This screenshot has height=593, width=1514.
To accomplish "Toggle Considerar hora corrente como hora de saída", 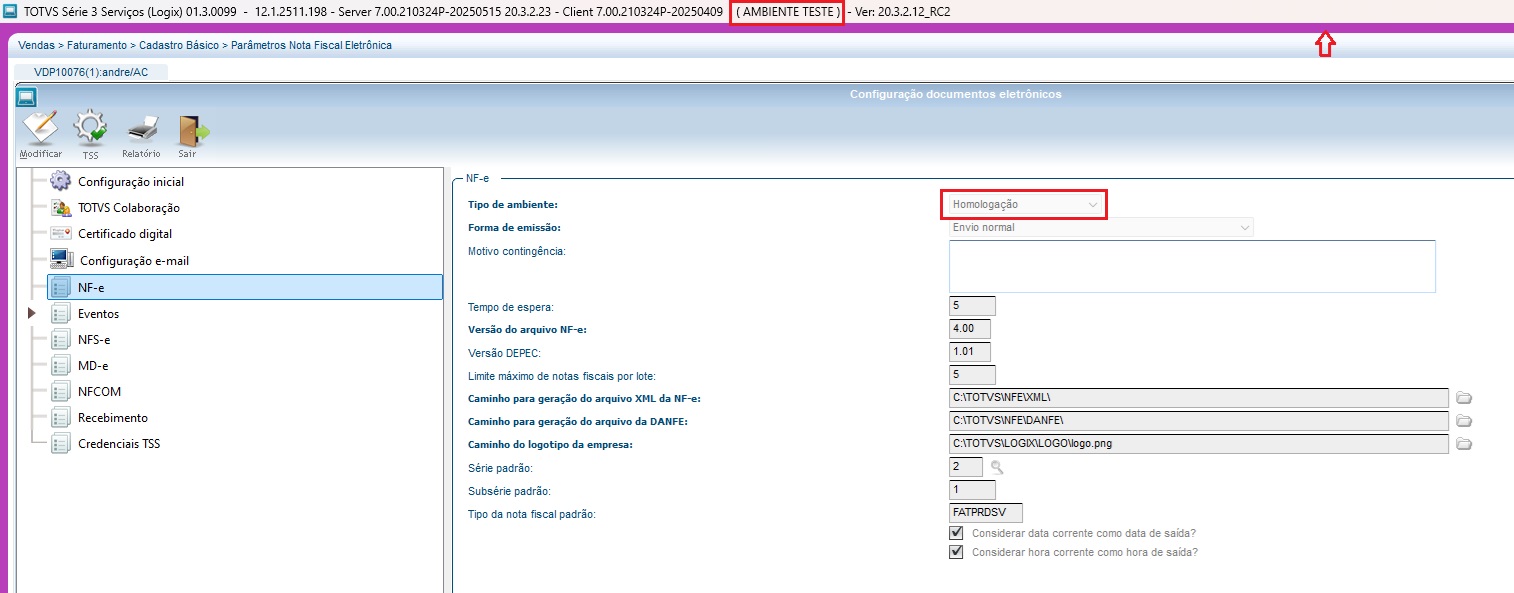I will point(956,552).
